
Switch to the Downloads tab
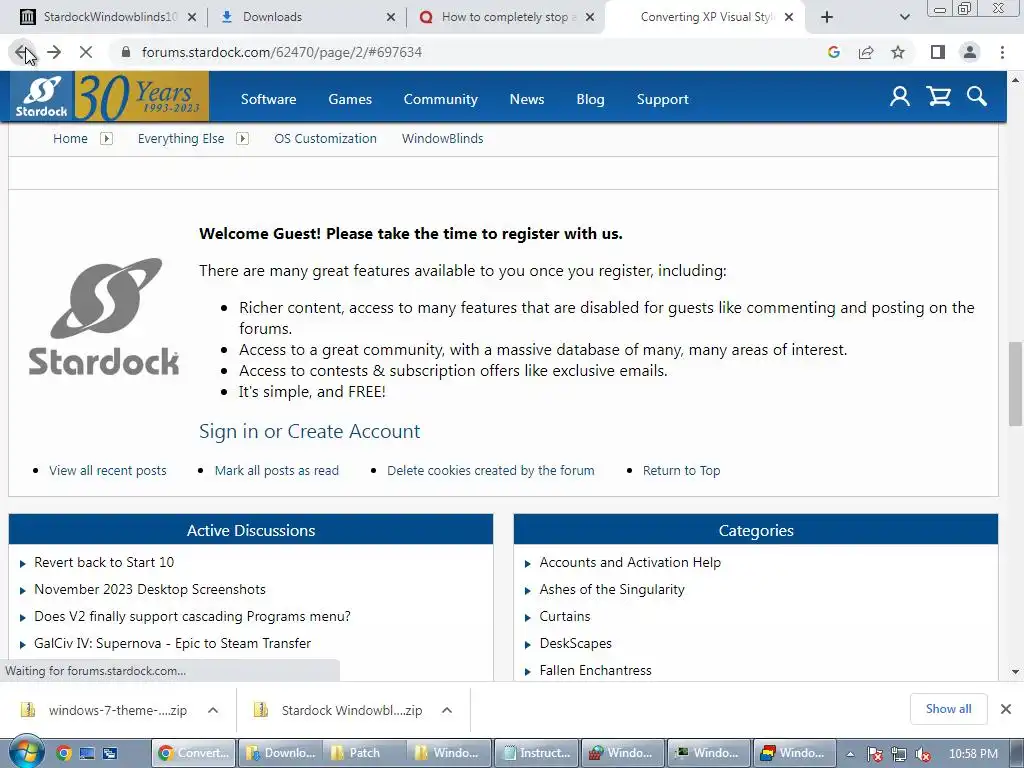click(306, 17)
